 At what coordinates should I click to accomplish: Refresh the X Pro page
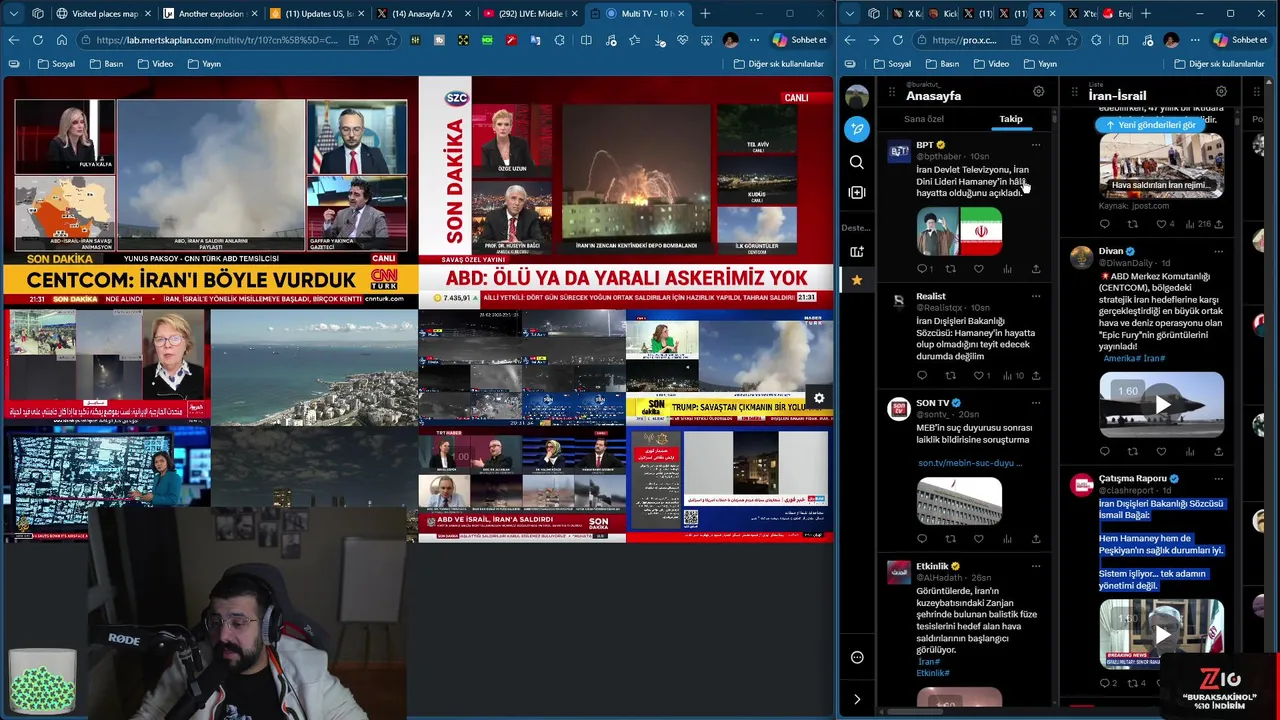tap(898, 40)
